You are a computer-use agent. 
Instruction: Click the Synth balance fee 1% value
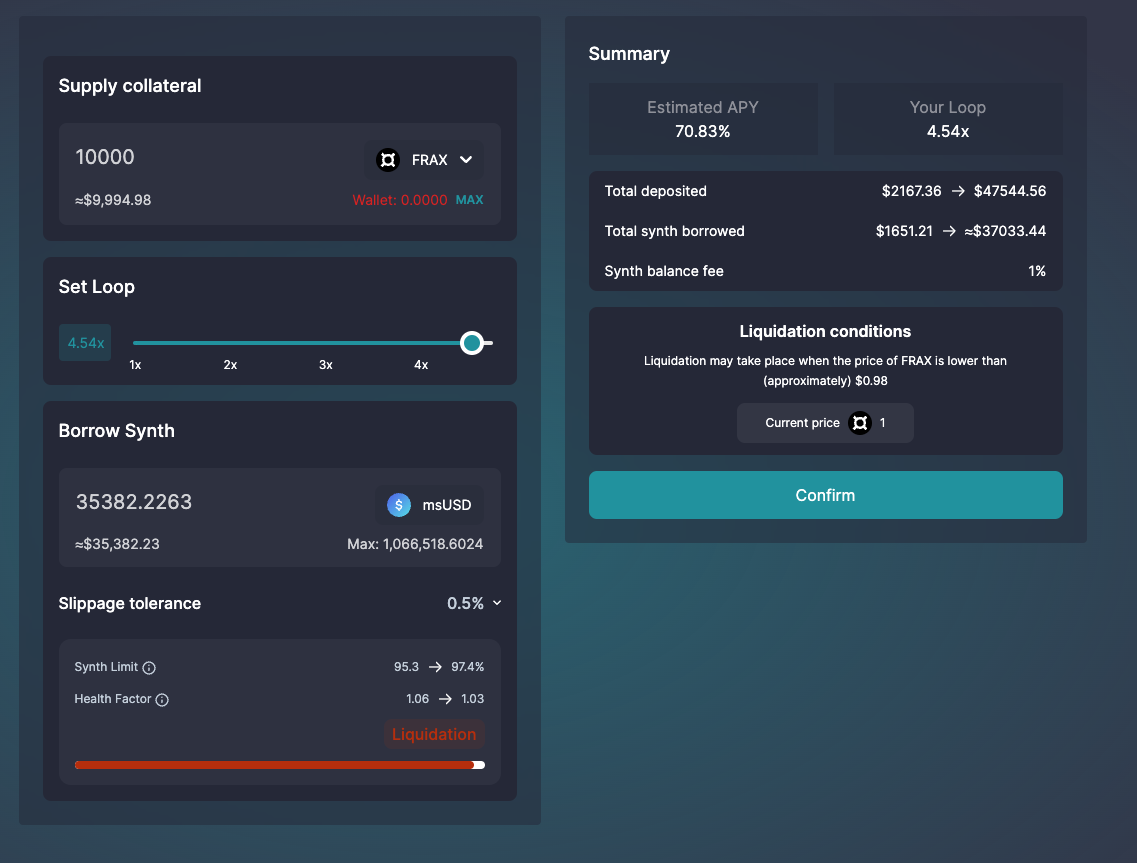[x=1037, y=271]
